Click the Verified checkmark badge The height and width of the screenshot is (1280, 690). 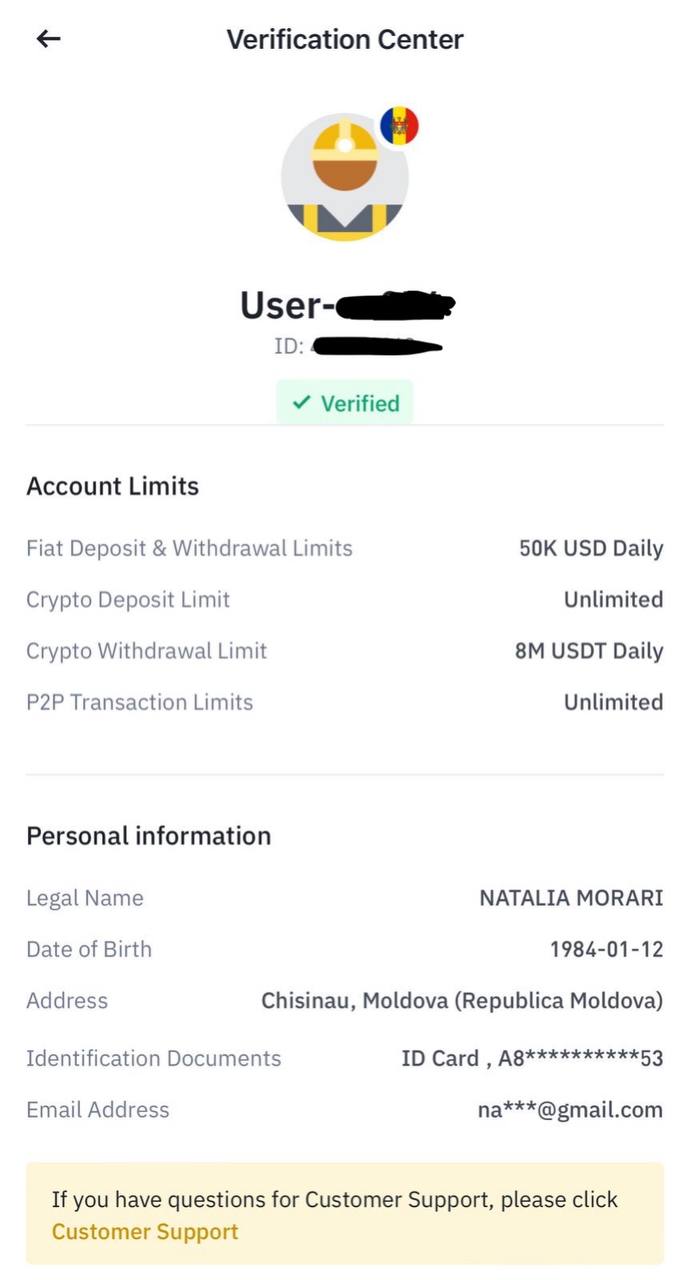click(x=345, y=403)
